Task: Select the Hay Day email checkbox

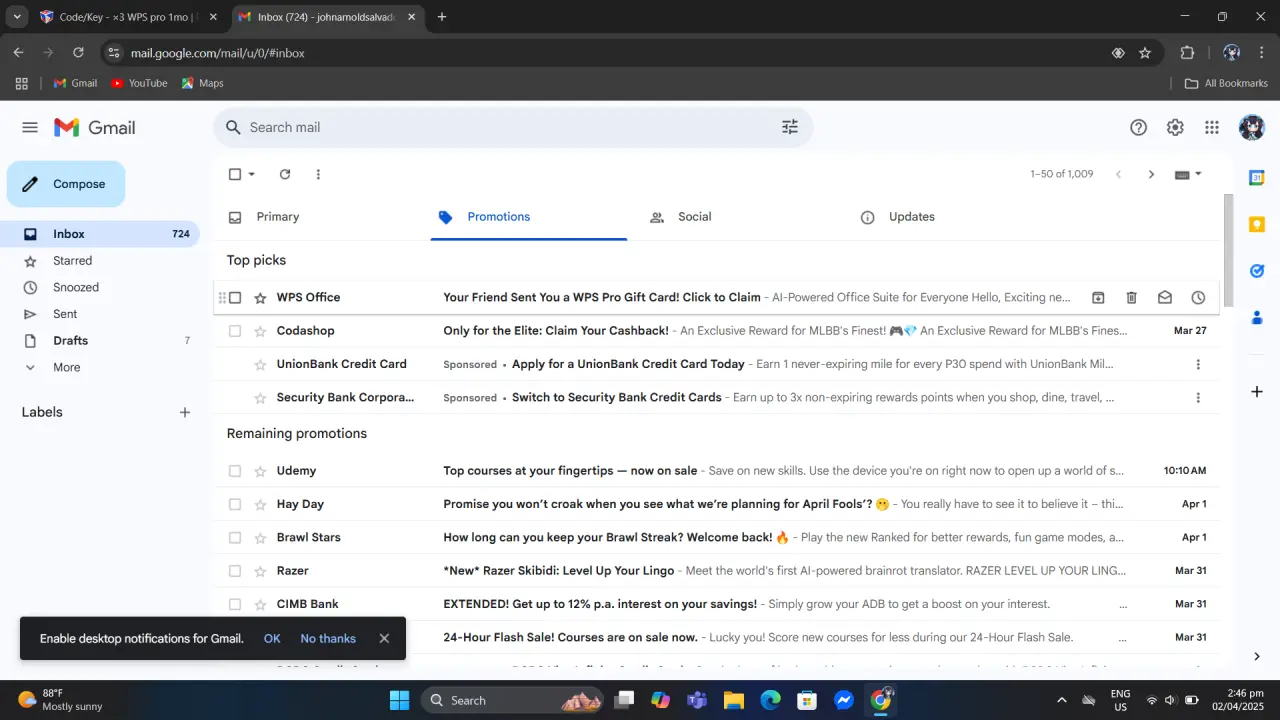Action: click(235, 504)
